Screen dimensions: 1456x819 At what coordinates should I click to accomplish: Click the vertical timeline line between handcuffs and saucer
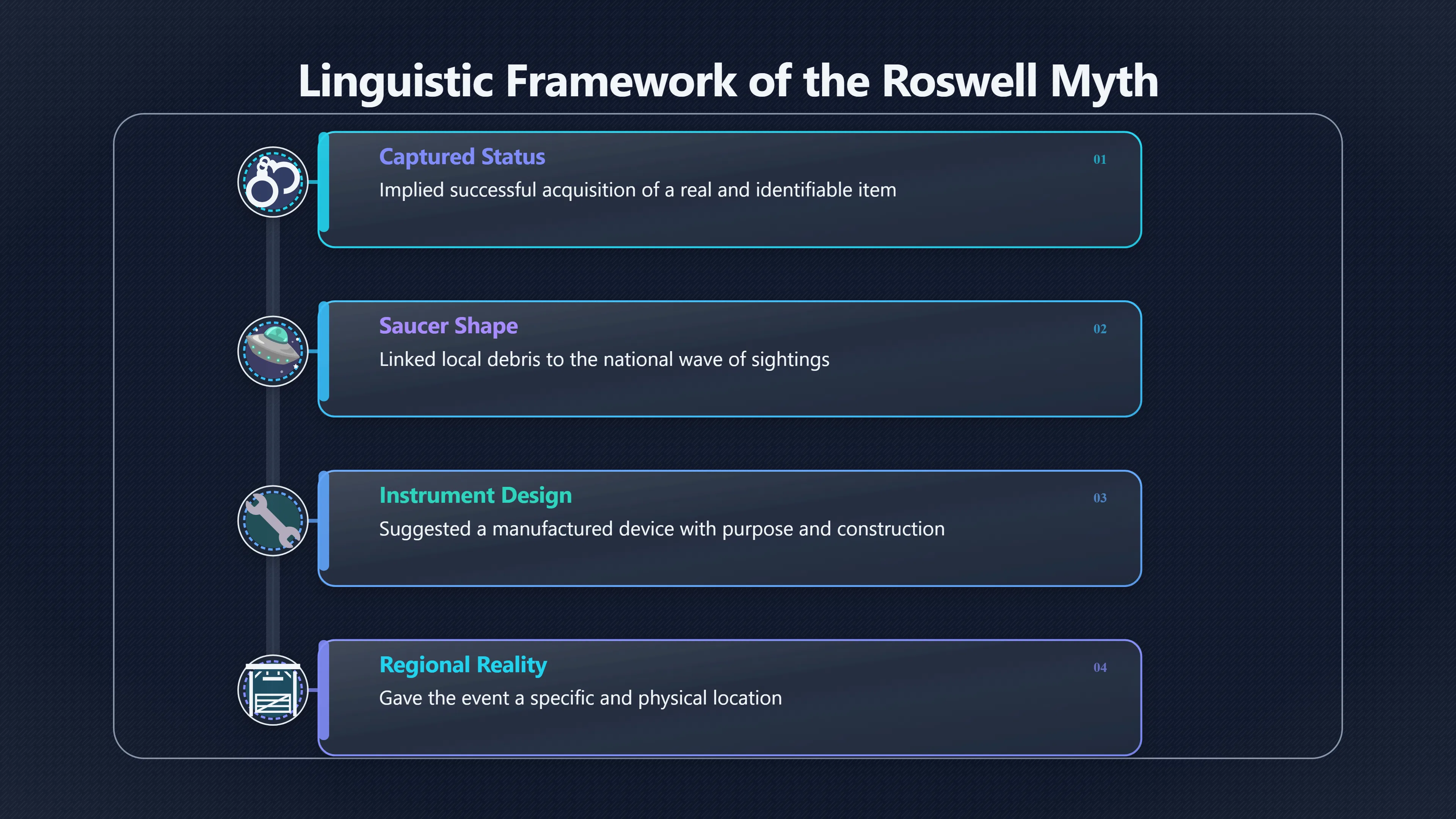click(x=273, y=266)
